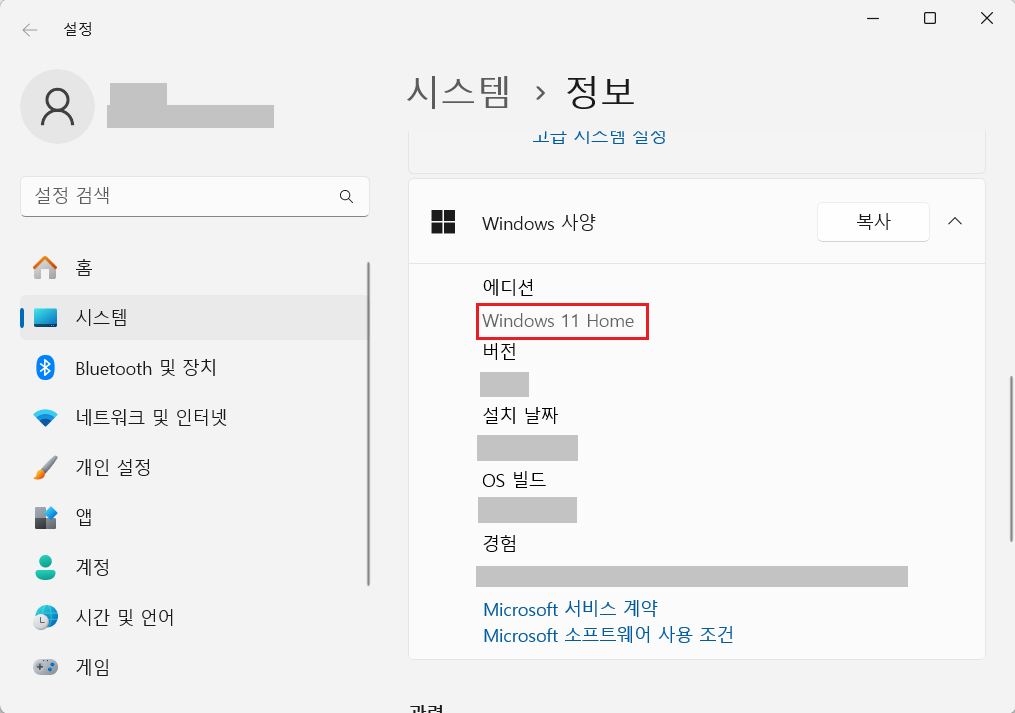Click the 시스템 monitor icon
Image resolution: width=1015 pixels, height=713 pixels.
pos(45,317)
